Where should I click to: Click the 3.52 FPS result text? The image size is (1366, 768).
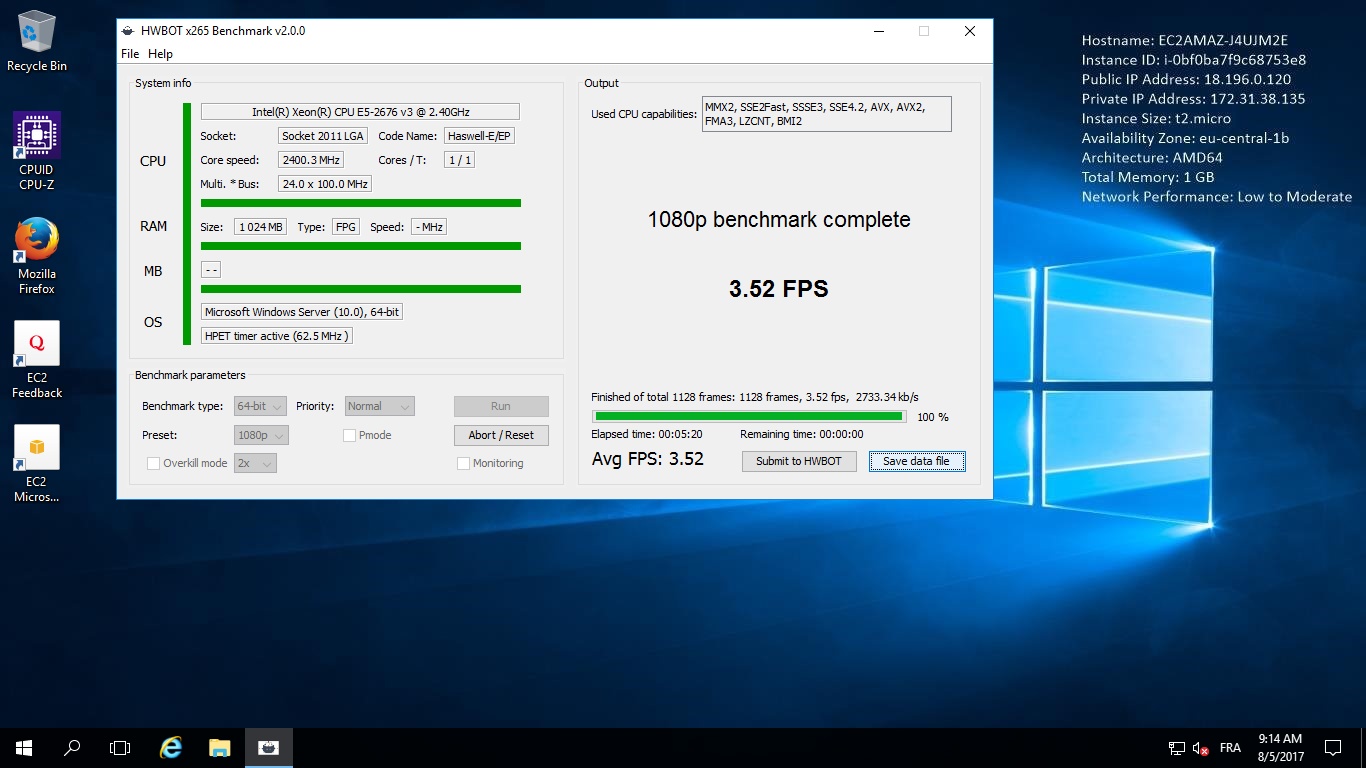(779, 289)
